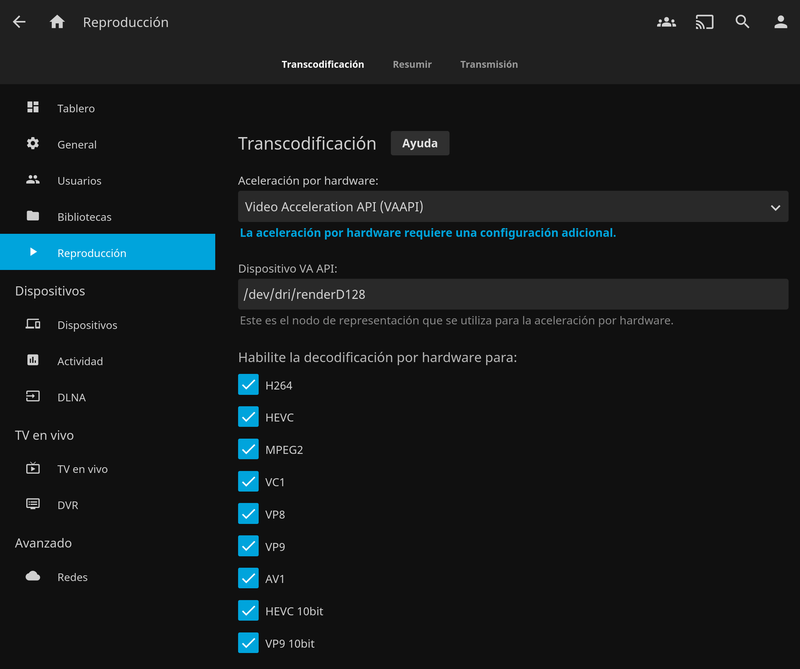Uncheck VP9 10bit decoding

pyautogui.click(x=248, y=643)
